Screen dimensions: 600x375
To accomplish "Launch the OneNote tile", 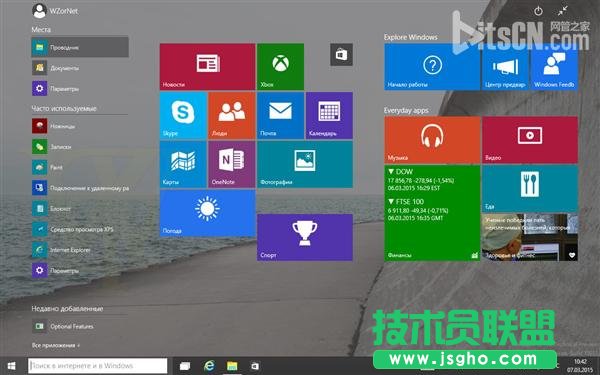I will (x=232, y=164).
